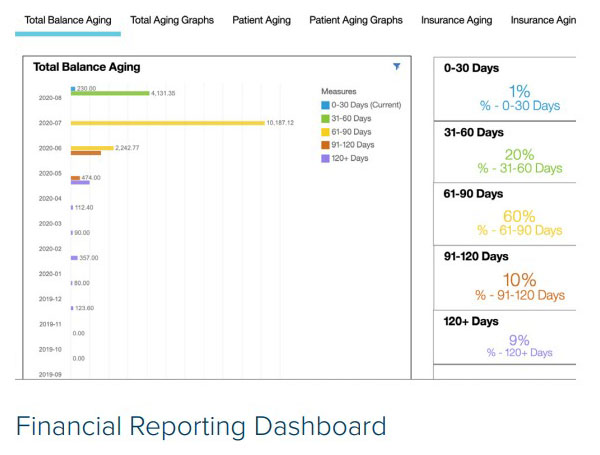Image resolution: width=600 pixels, height=455 pixels.
Task: Open the Patient Aging Graphs tab
Action: click(356, 20)
